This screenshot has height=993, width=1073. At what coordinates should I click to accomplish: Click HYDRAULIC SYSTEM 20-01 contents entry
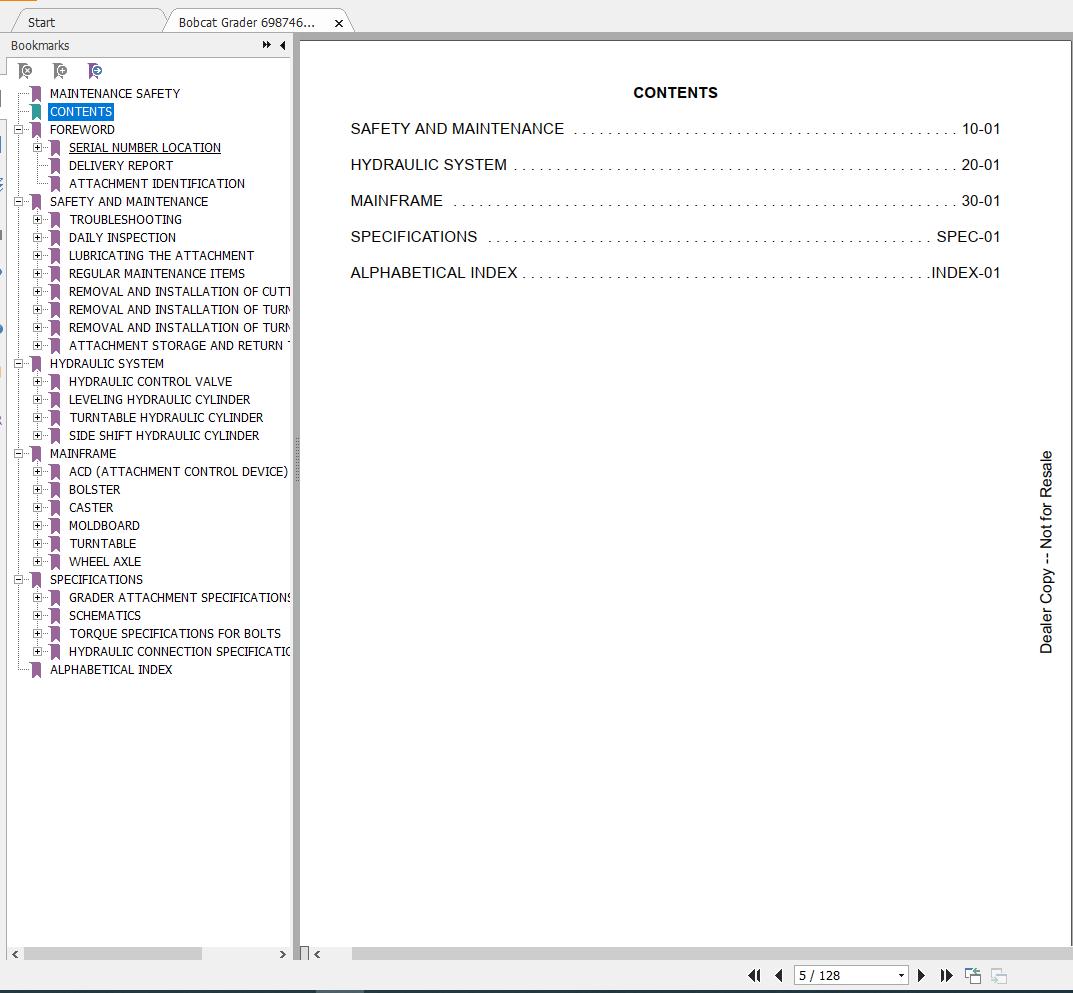click(675, 165)
